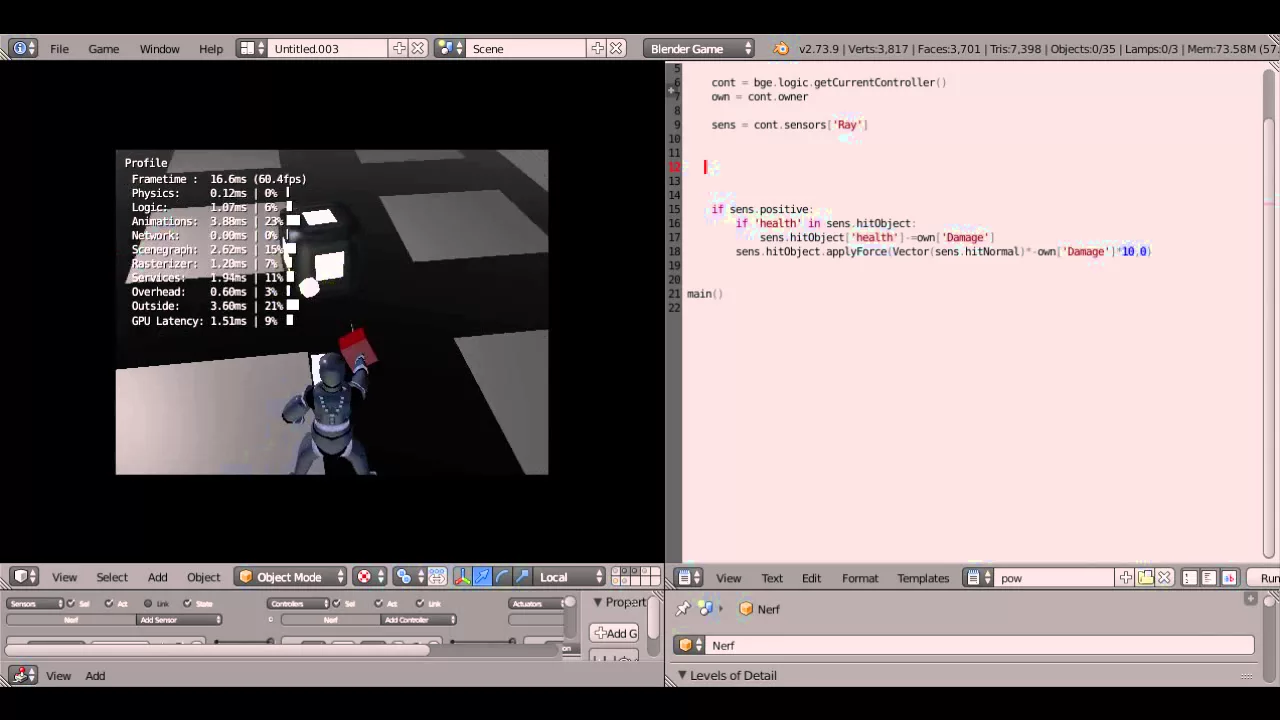Open the Local orientation dropdown
This screenshot has height=720, width=1280.
point(571,577)
